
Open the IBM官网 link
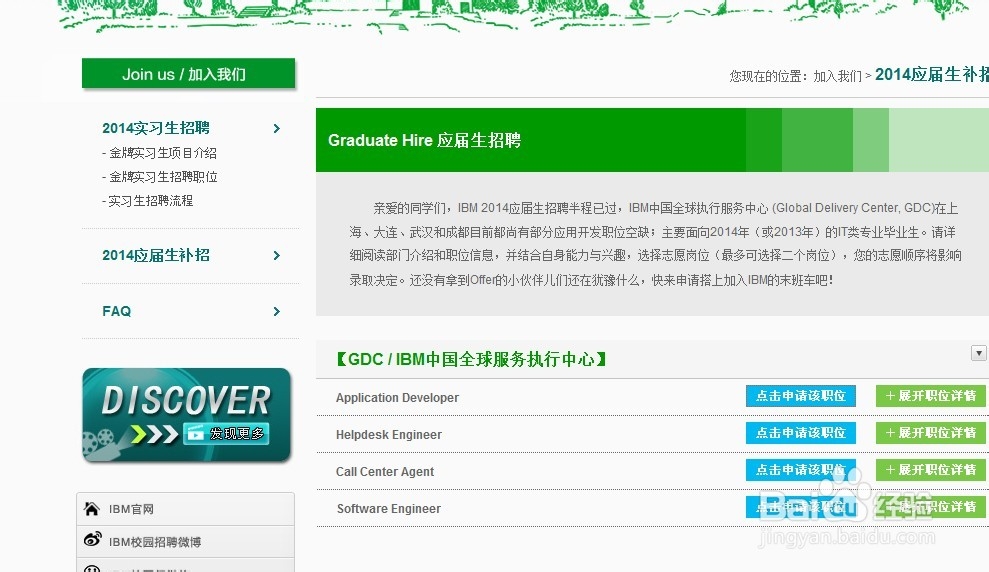(131, 509)
